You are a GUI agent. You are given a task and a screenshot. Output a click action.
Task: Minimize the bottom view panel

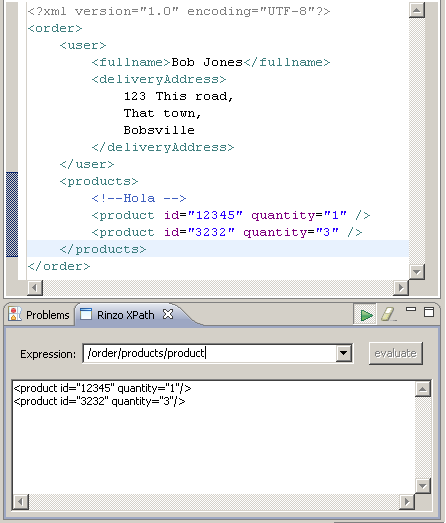pyautogui.click(x=411, y=310)
